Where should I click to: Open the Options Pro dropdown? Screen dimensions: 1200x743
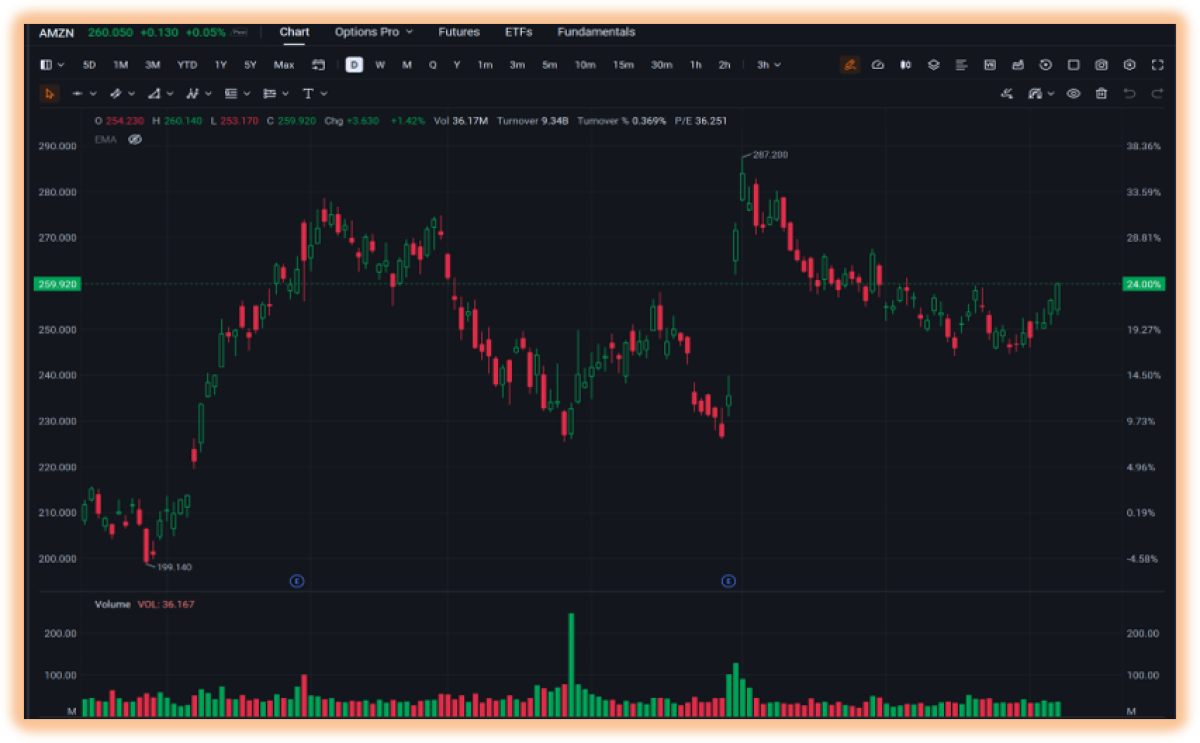coord(374,32)
